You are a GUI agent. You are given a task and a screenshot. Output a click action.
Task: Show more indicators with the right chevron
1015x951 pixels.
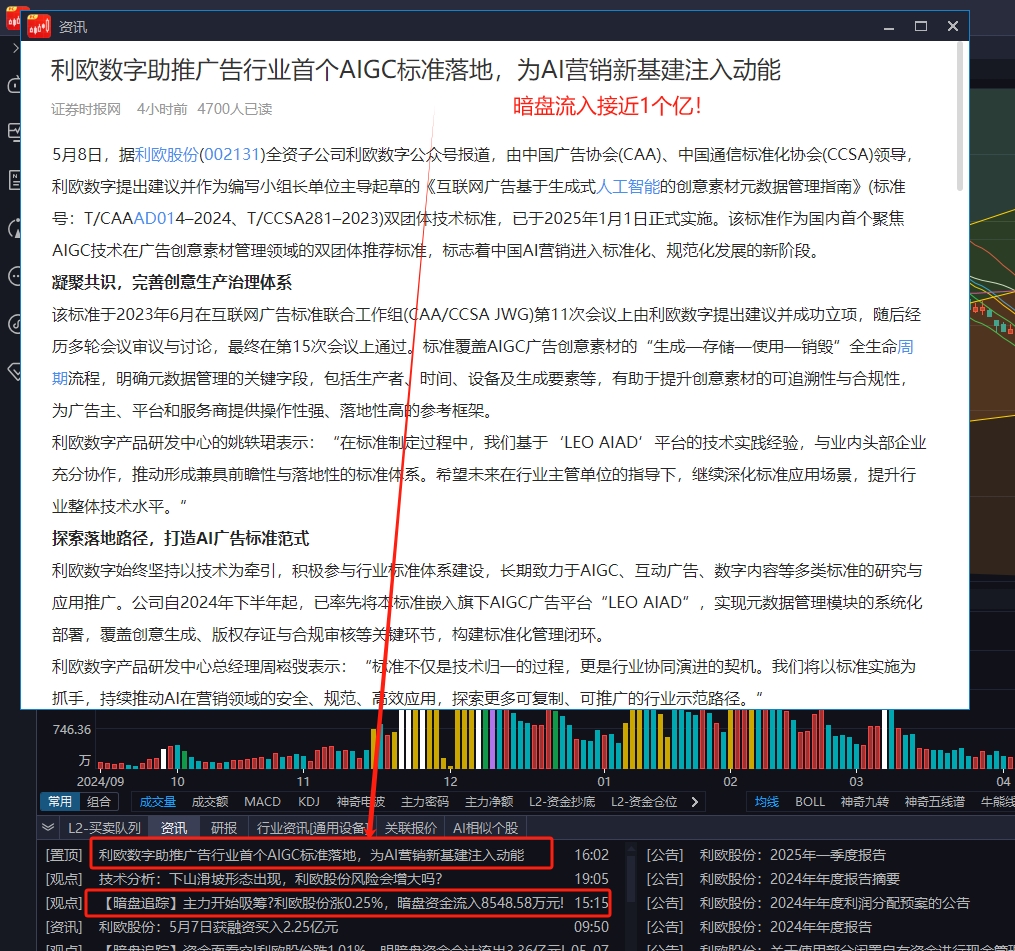(x=695, y=801)
